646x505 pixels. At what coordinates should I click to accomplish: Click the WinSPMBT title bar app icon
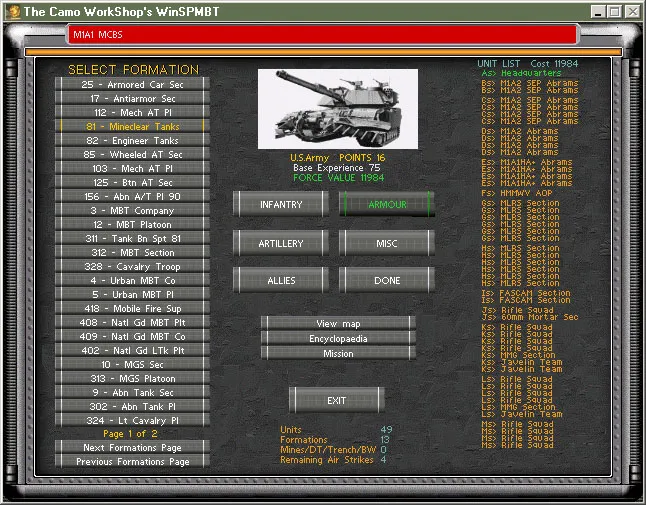coord(13,11)
